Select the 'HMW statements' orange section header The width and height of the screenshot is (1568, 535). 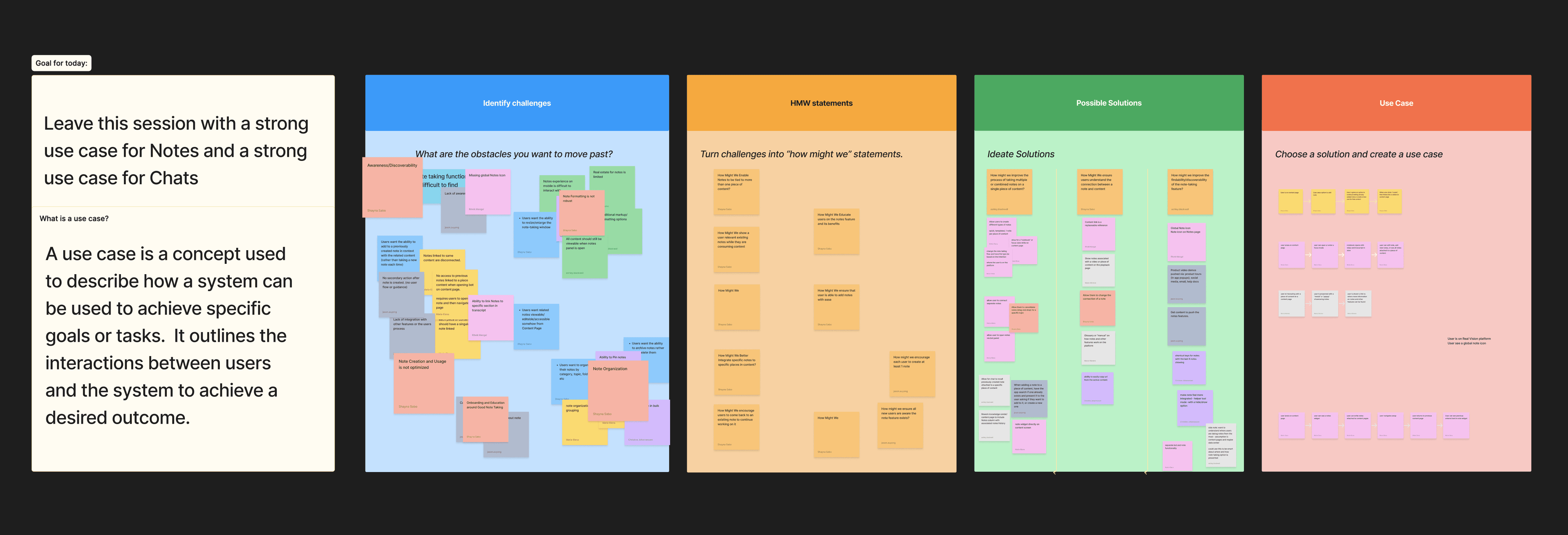click(821, 104)
